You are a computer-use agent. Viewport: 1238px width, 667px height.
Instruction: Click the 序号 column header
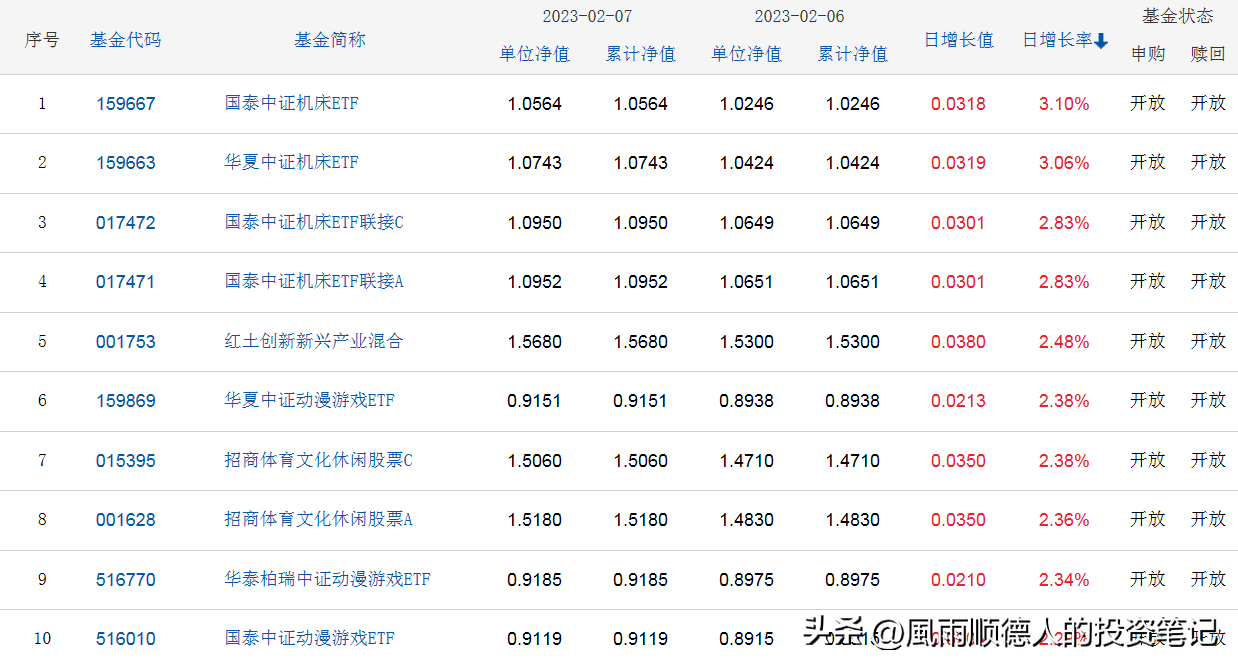pyautogui.click(x=42, y=40)
